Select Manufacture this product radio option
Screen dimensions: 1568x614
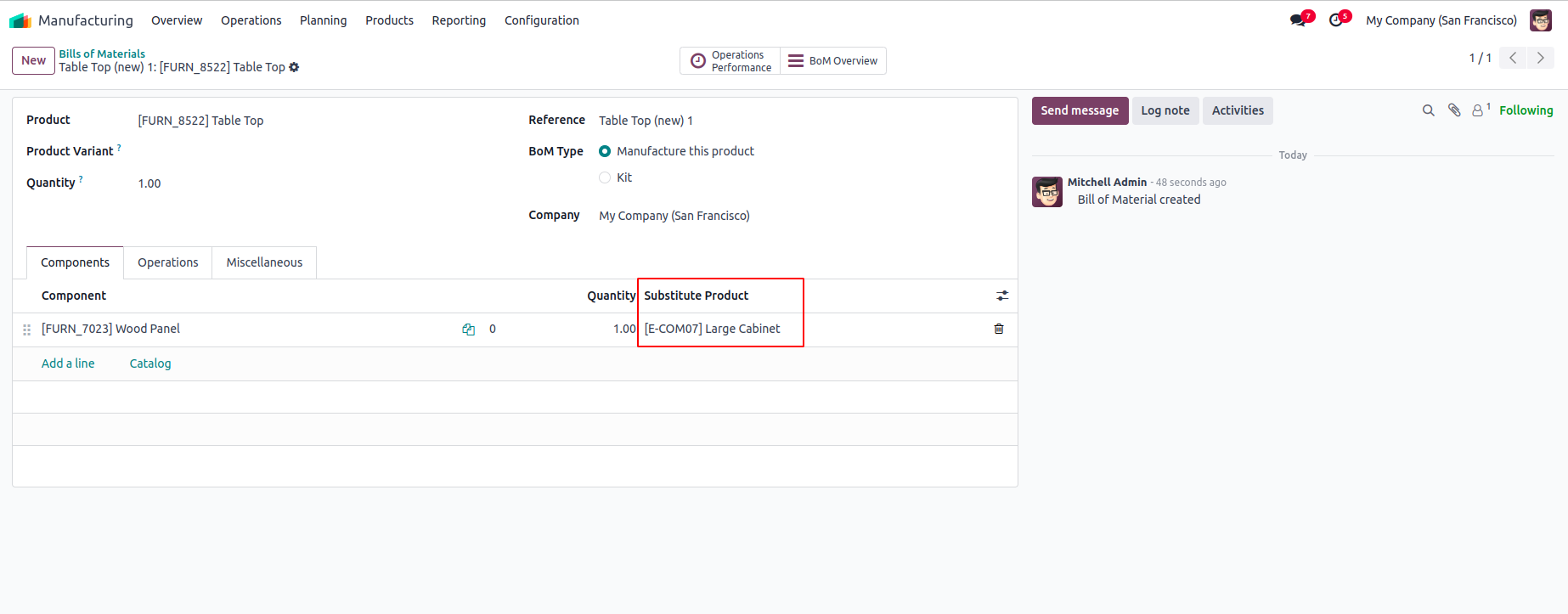click(605, 151)
